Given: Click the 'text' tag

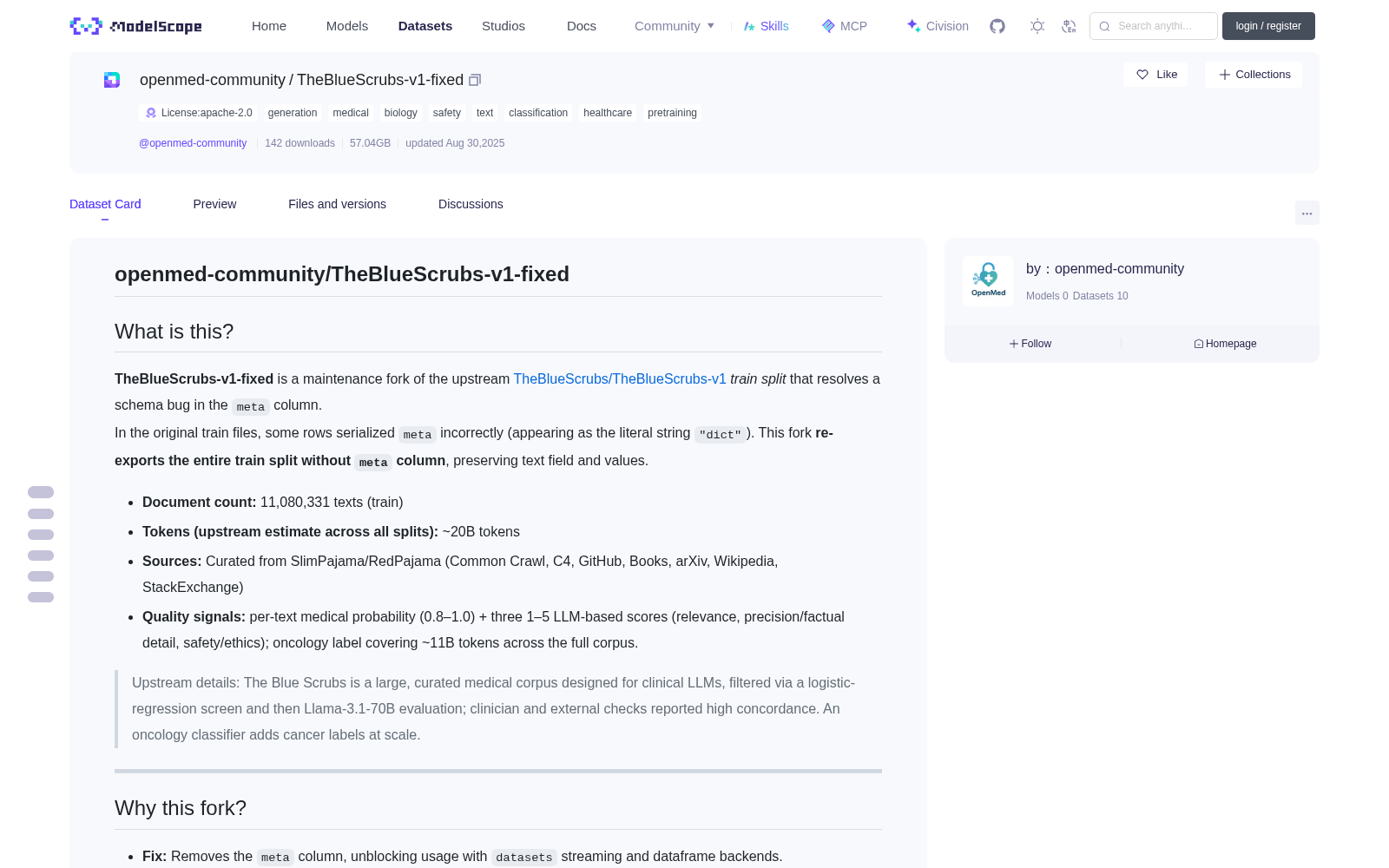Looking at the screenshot, I should pos(484,113).
